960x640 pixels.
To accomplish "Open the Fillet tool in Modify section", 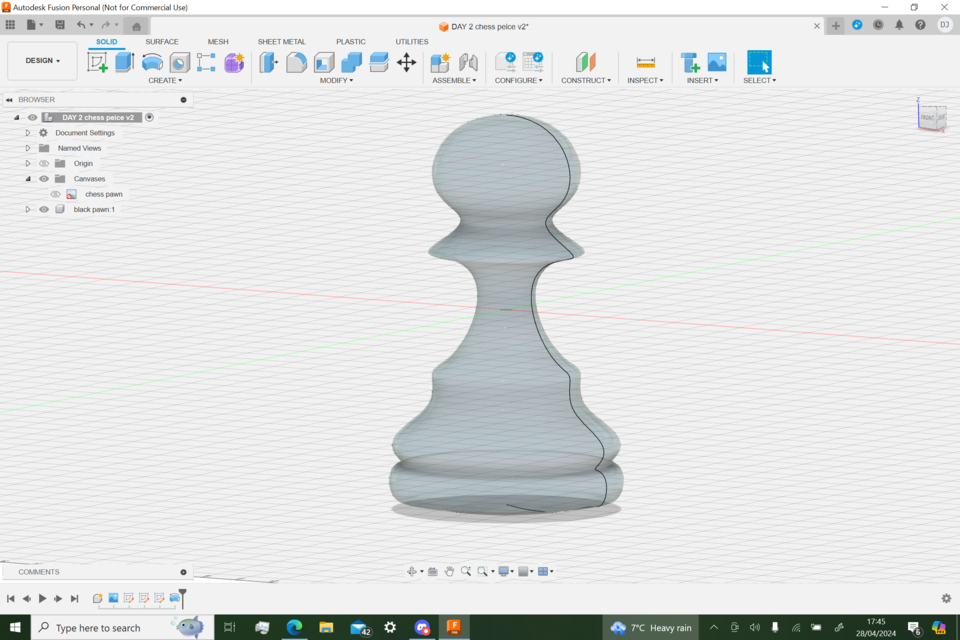I will [x=294, y=62].
